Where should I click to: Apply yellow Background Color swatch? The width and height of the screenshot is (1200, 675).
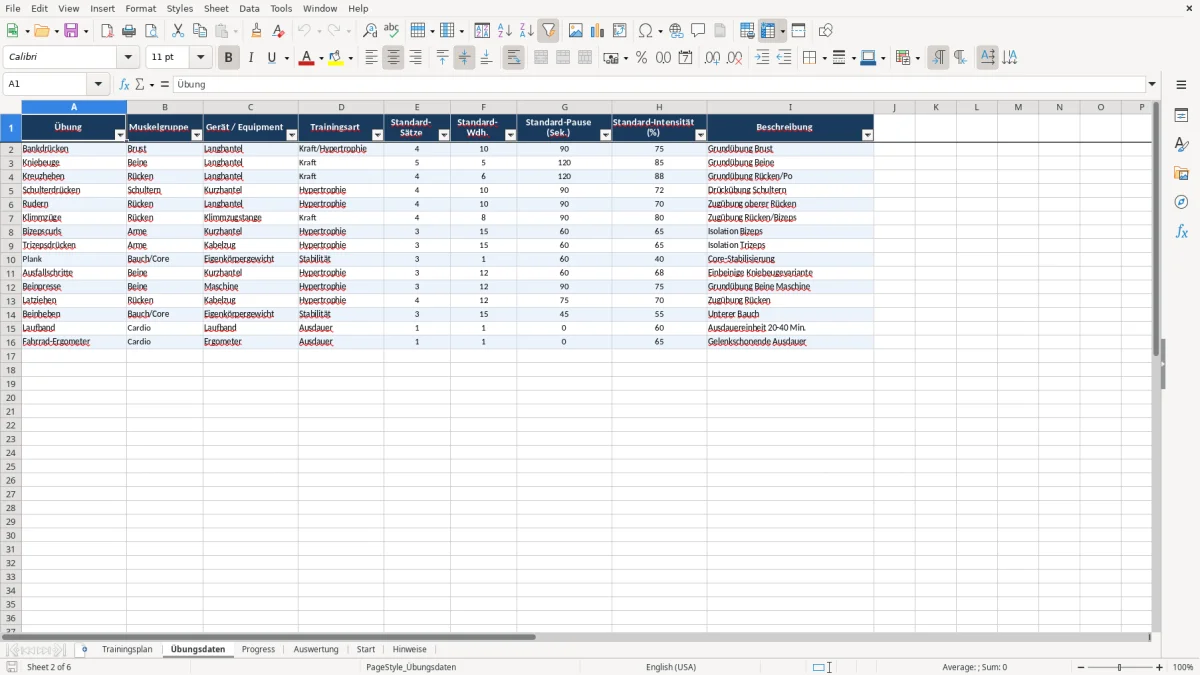pyautogui.click(x=336, y=58)
